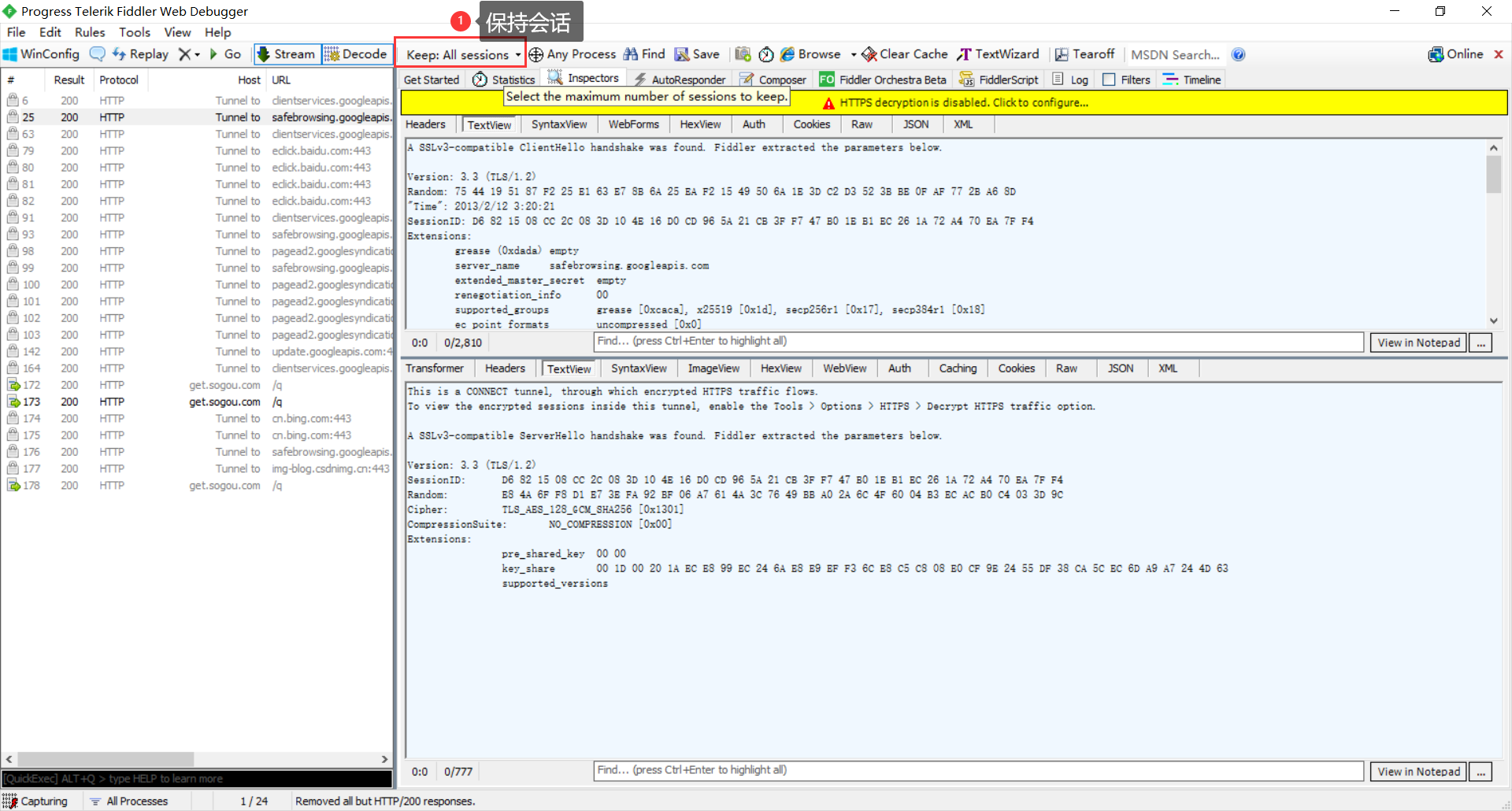Click the MSDN Search field
Screen dimensions: 1512x811
pos(1175,54)
